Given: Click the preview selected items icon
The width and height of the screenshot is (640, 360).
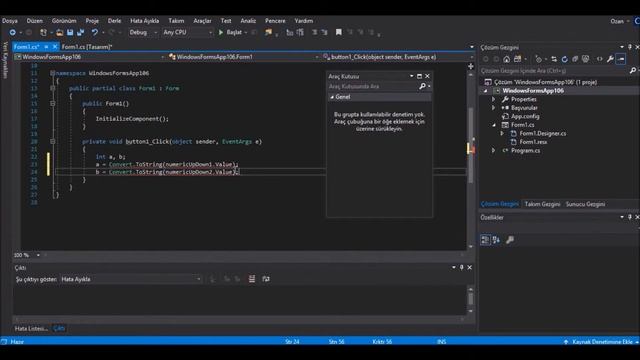Looking at the screenshot, I should tap(621, 59).
